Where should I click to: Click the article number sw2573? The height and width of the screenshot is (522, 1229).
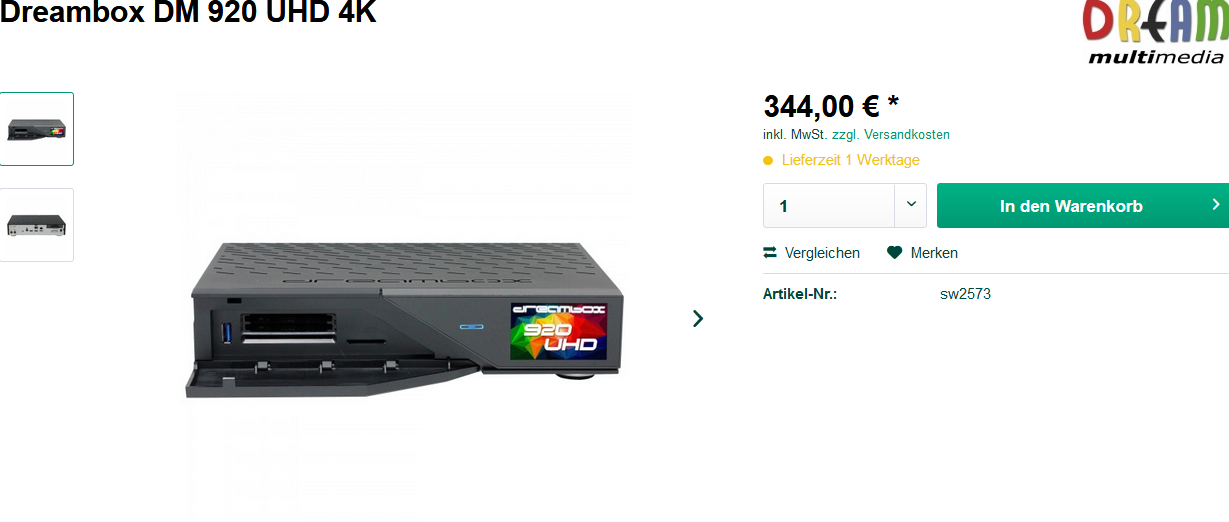pos(965,294)
